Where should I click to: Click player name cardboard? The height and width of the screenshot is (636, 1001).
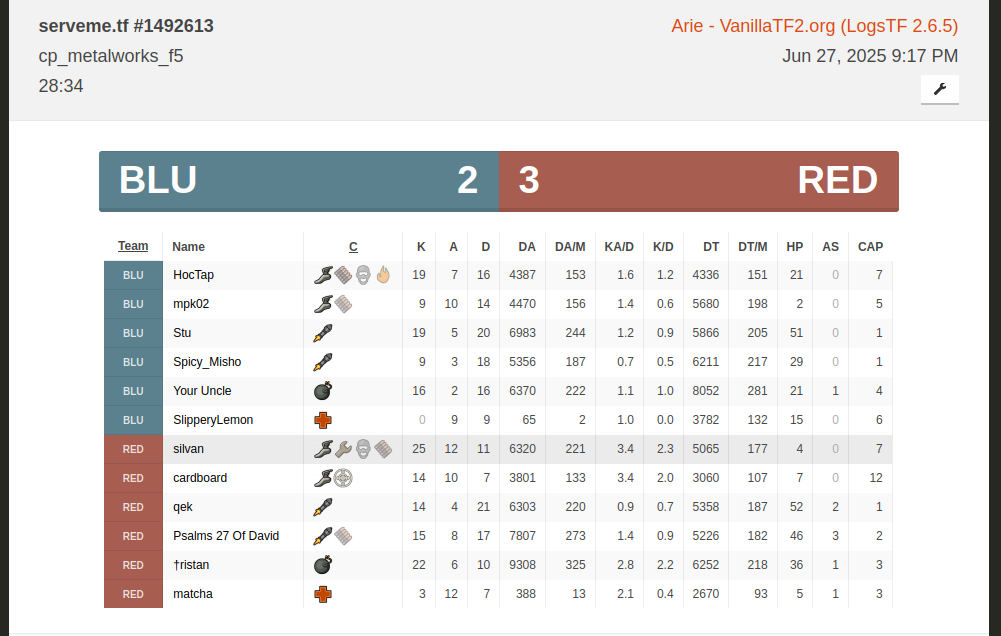[200, 478]
